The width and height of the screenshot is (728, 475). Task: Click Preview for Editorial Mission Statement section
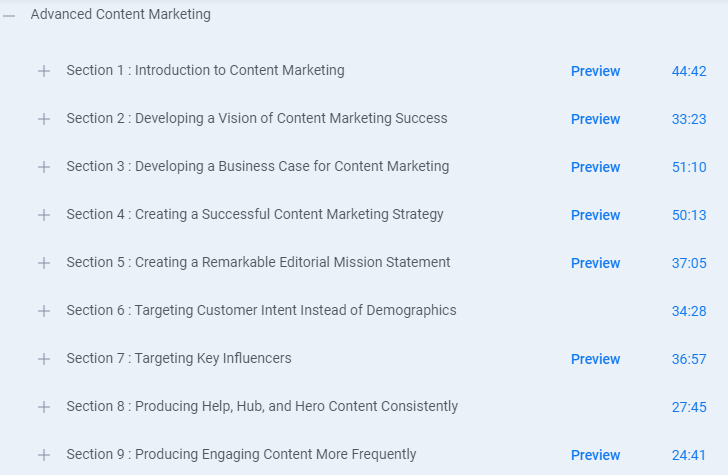coord(595,263)
